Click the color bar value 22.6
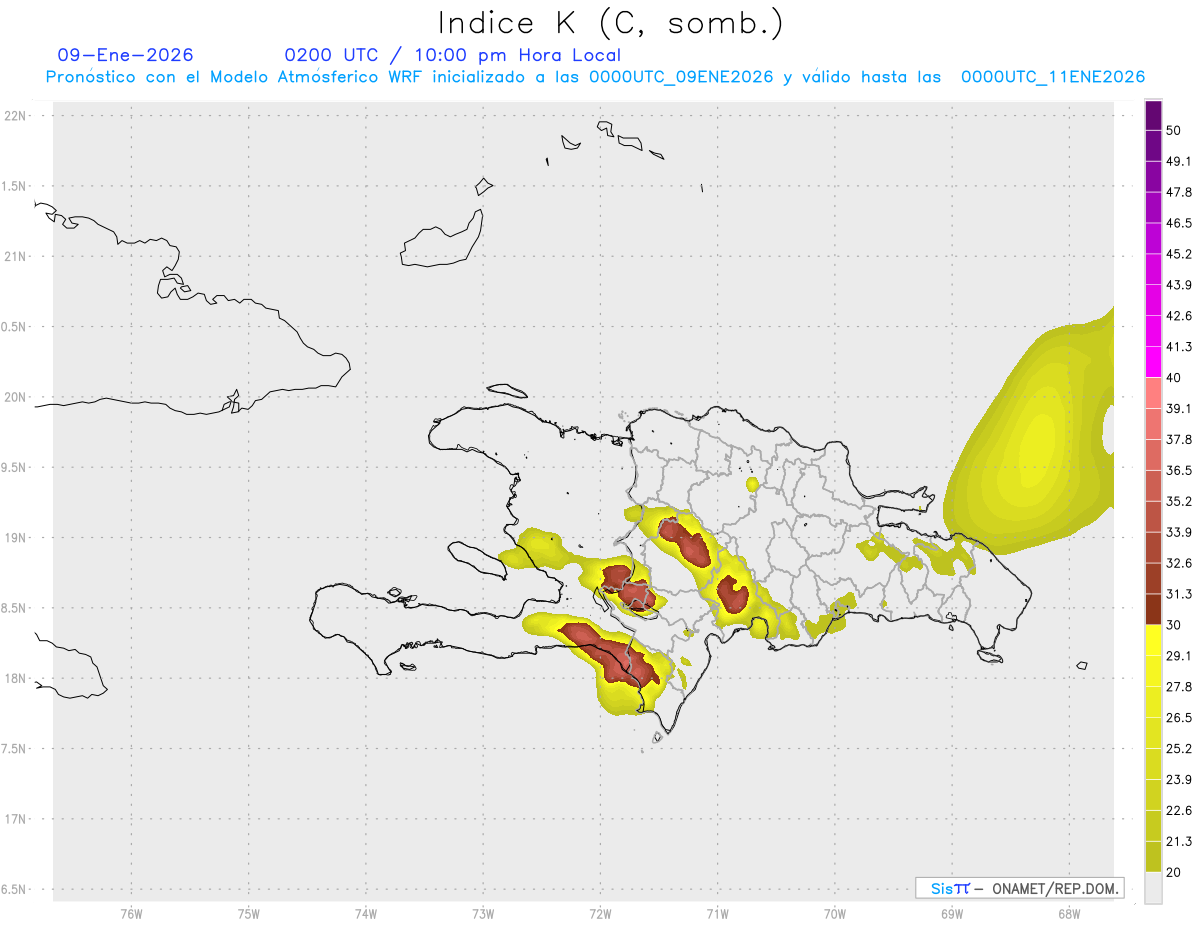1200x927 pixels. point(1179,810)
